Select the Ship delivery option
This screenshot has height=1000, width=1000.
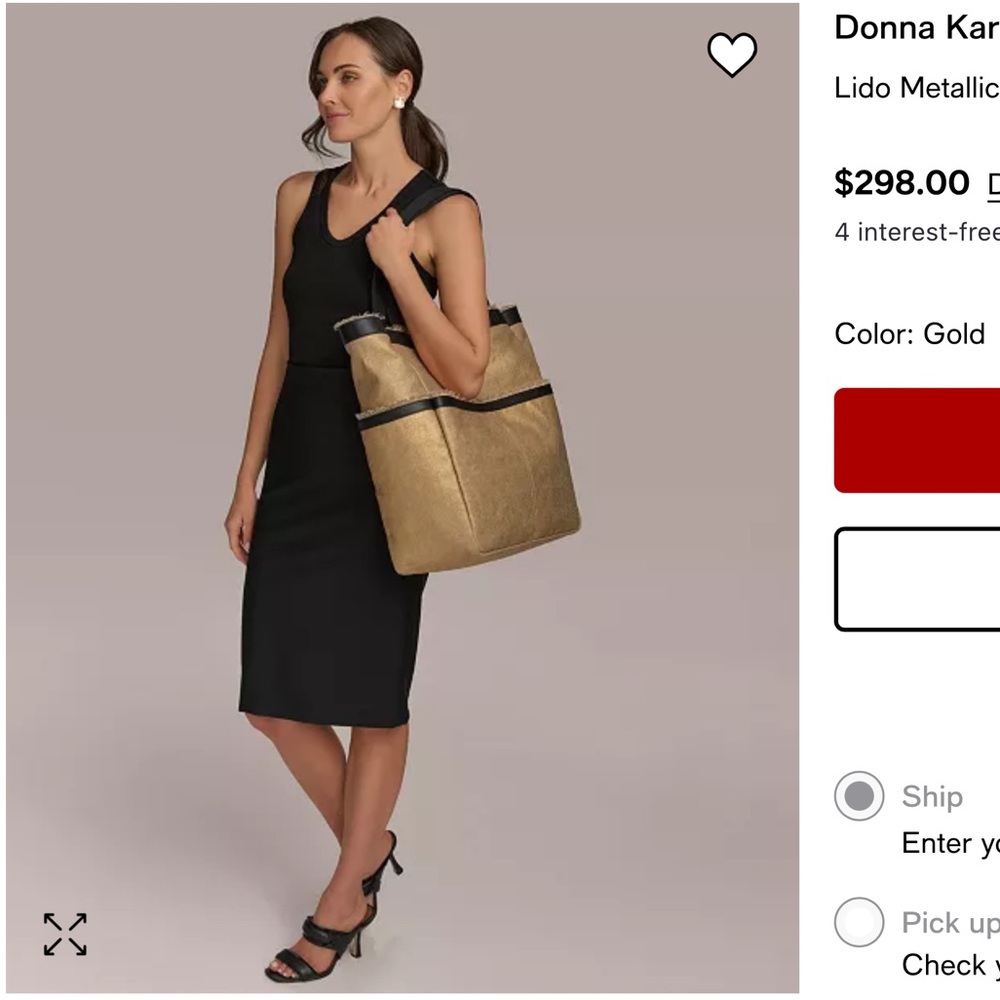point(858,797)
